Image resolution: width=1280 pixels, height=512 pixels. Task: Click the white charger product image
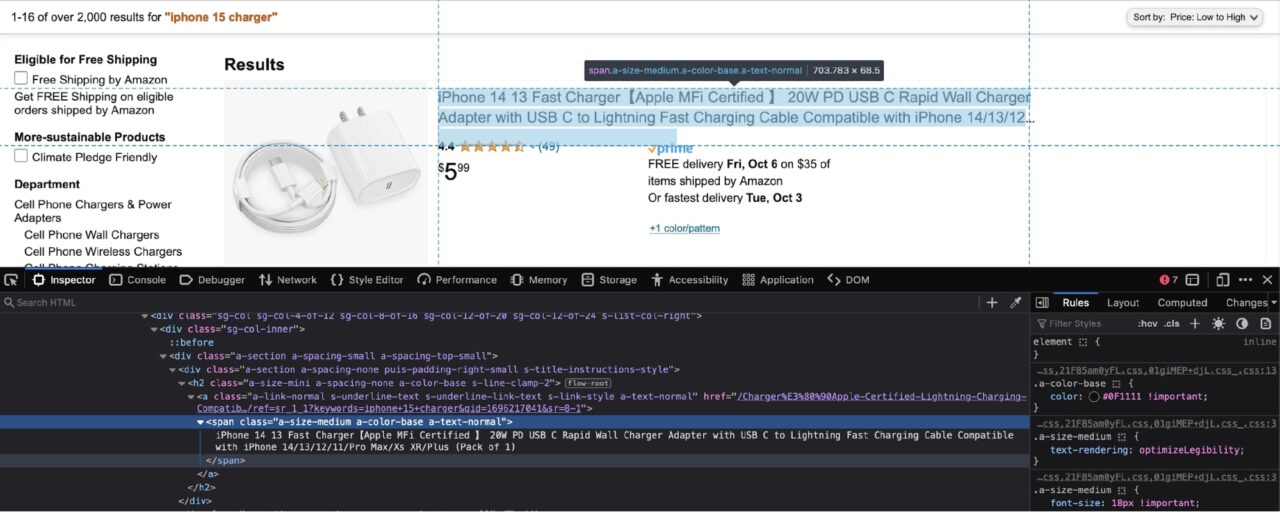click(325, 171)
